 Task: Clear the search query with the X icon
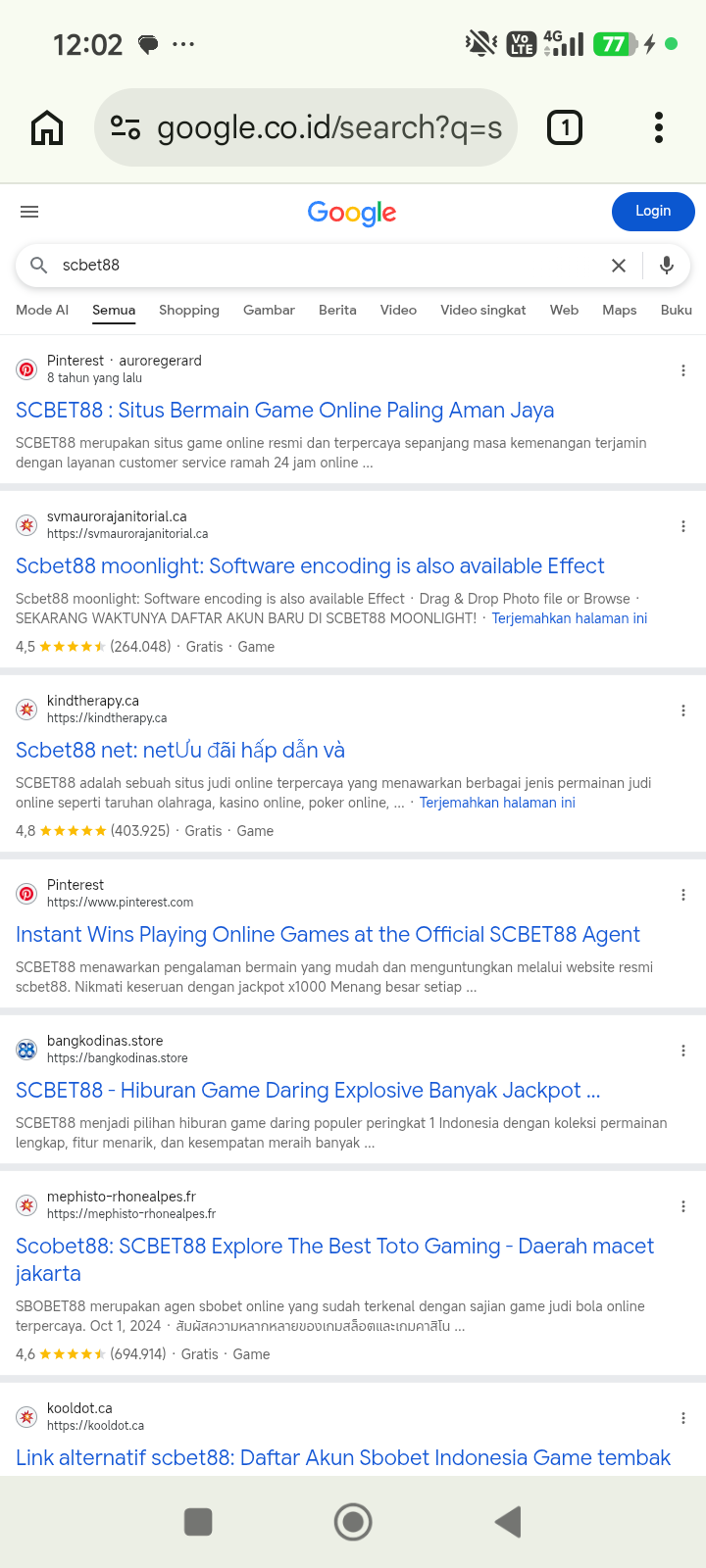(619, 266)
